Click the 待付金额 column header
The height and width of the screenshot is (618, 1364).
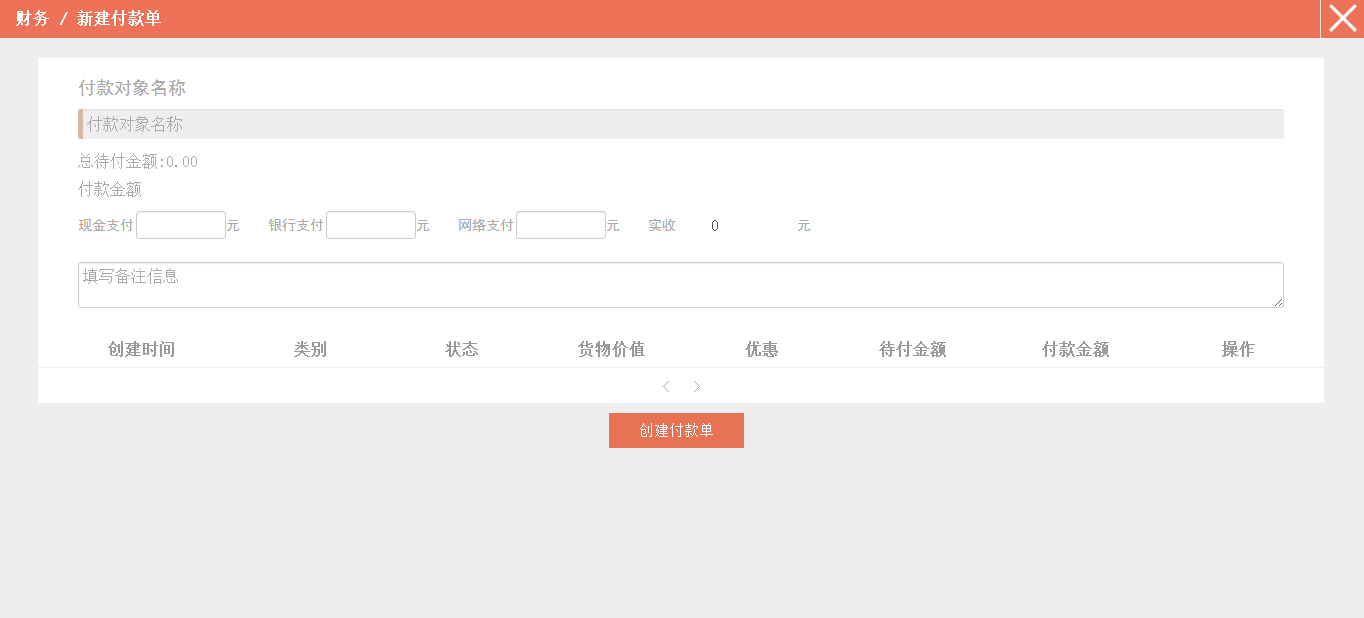tap(912, 349)
